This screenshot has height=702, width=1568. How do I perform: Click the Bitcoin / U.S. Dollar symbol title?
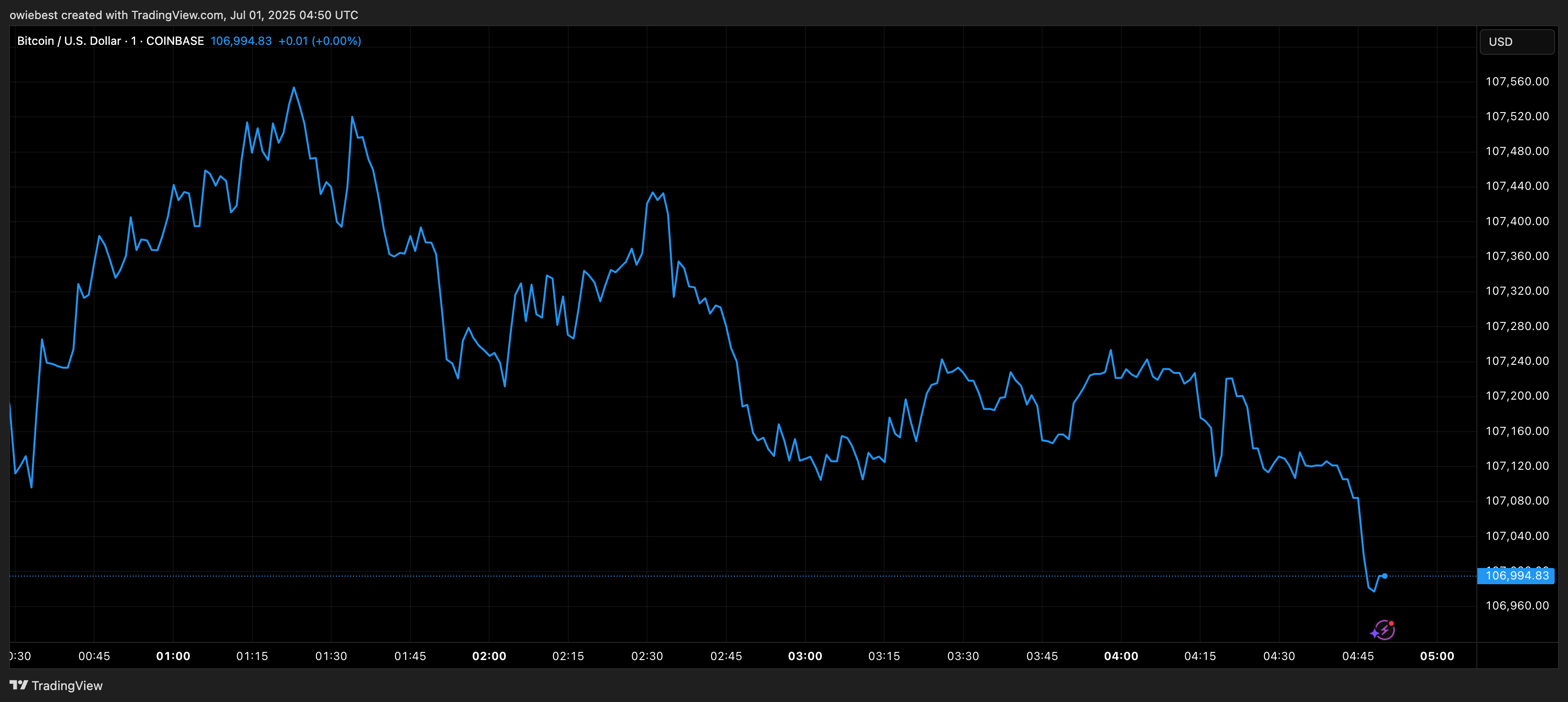point(69,41)
